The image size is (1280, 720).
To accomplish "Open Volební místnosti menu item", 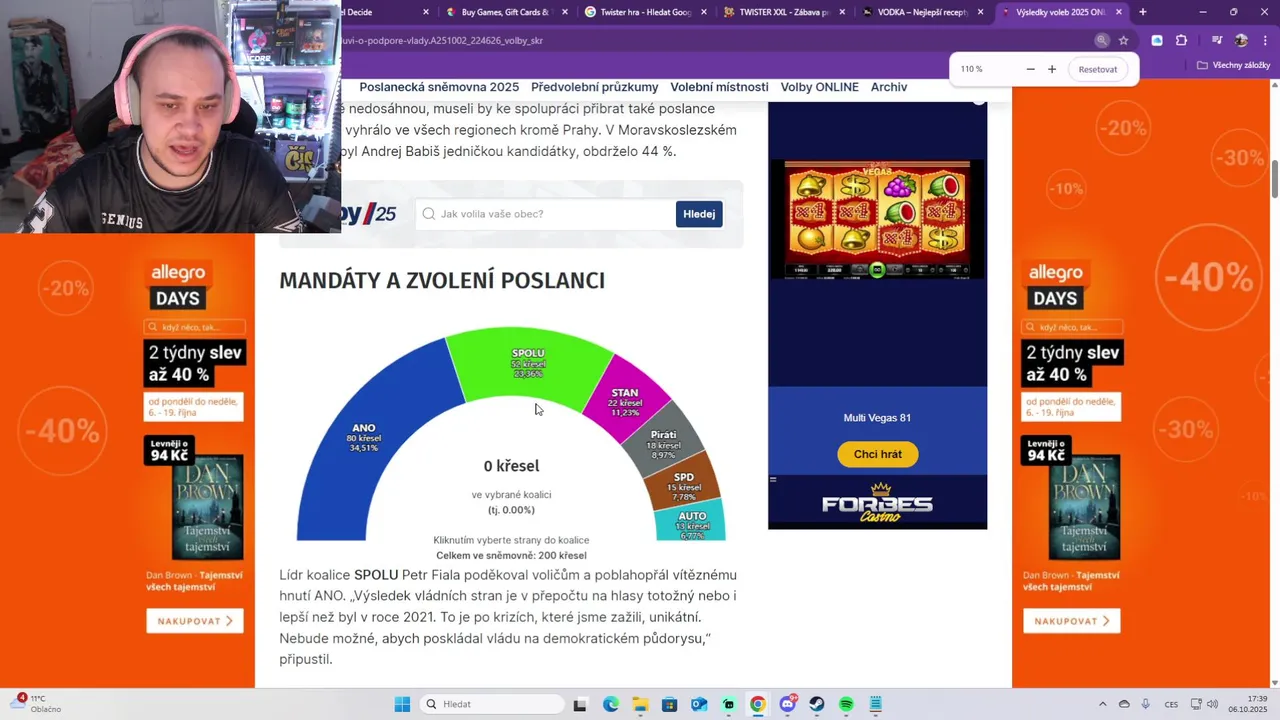I will [x=719, y=87].
